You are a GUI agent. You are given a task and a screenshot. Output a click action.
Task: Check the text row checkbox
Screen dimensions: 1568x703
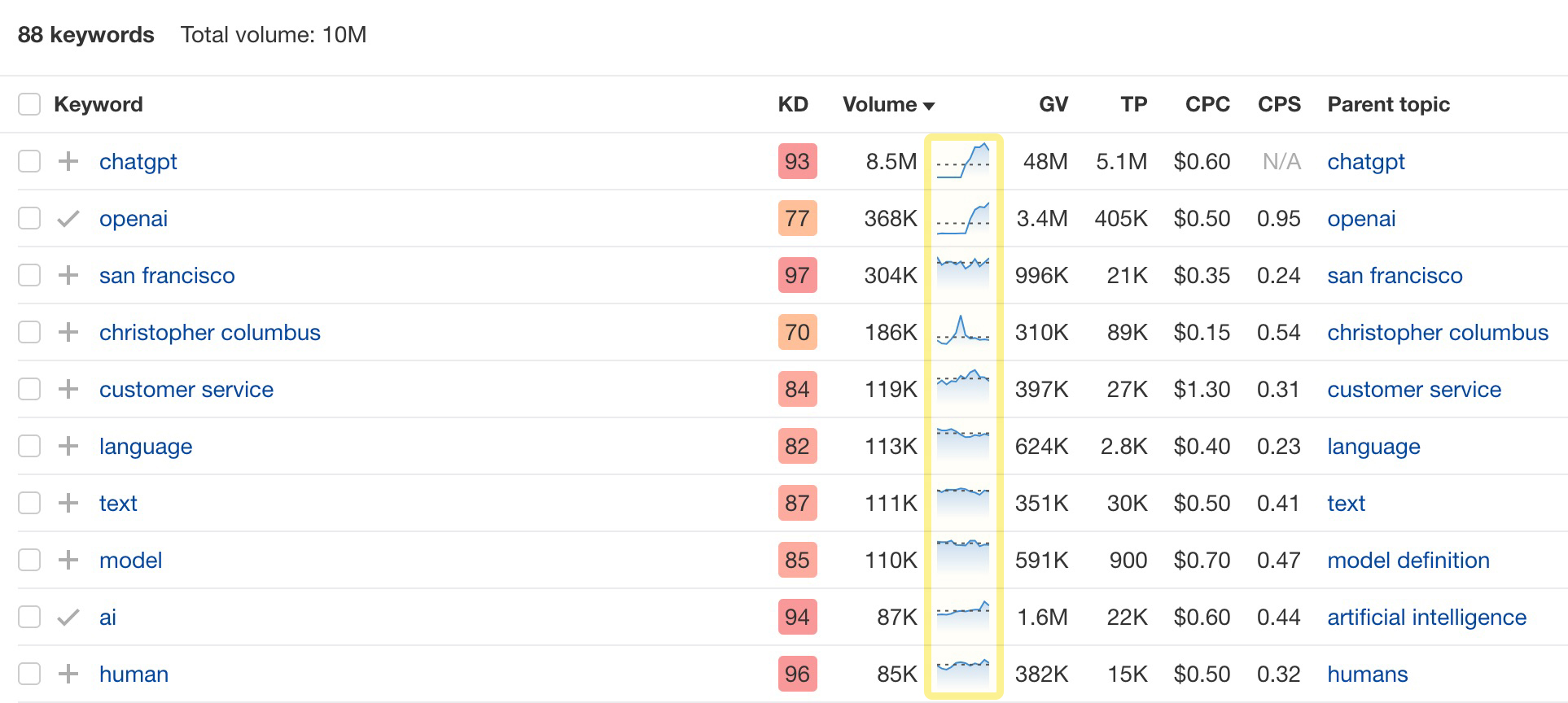pyautogui.click(x=29, y=503)
